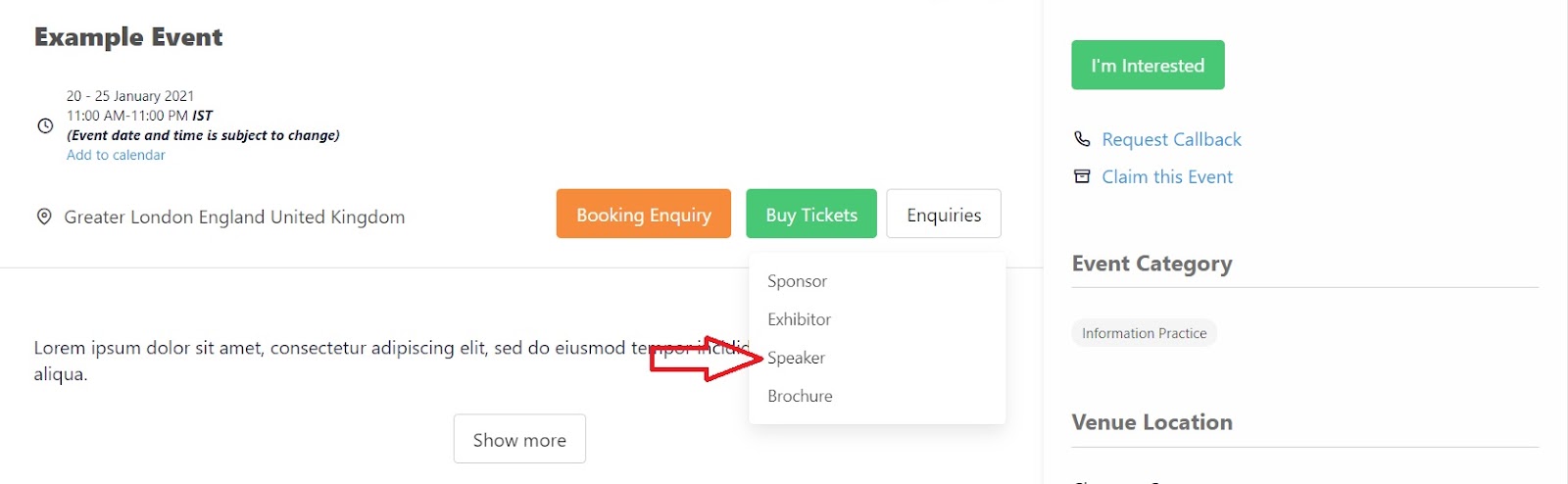The image size is (1568, 484).
Task: Choose Sponsor from the Enquiries menu
Action: click(x=797, y=281)
